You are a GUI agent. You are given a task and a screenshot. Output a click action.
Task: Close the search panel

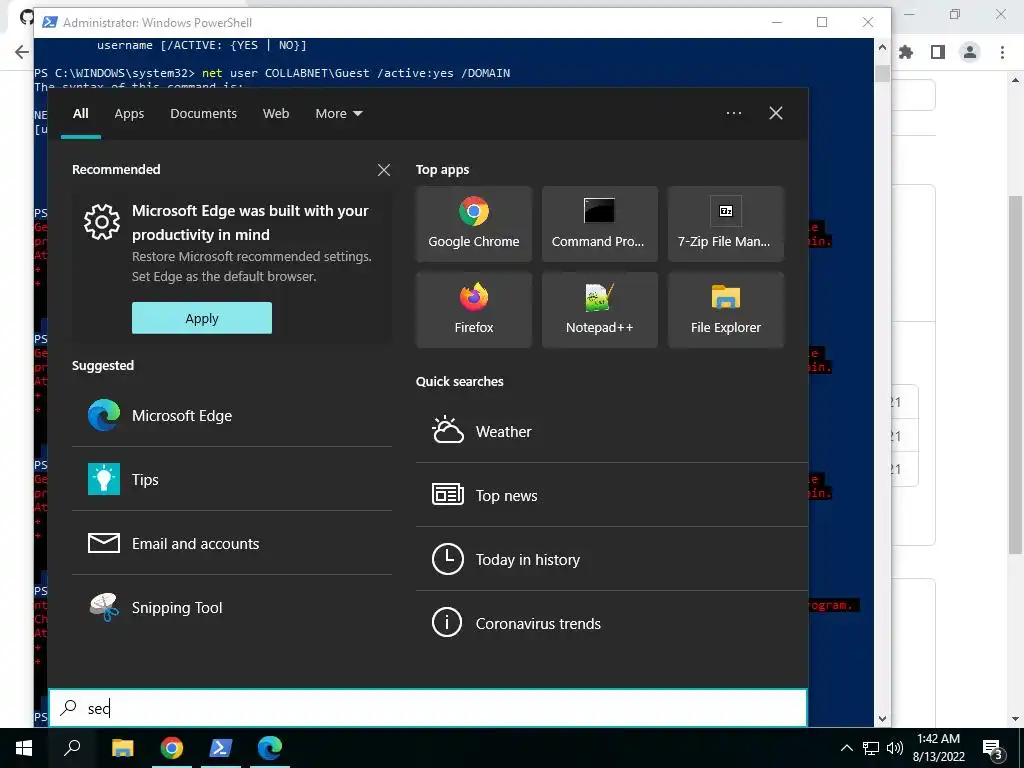coord(775,113)
